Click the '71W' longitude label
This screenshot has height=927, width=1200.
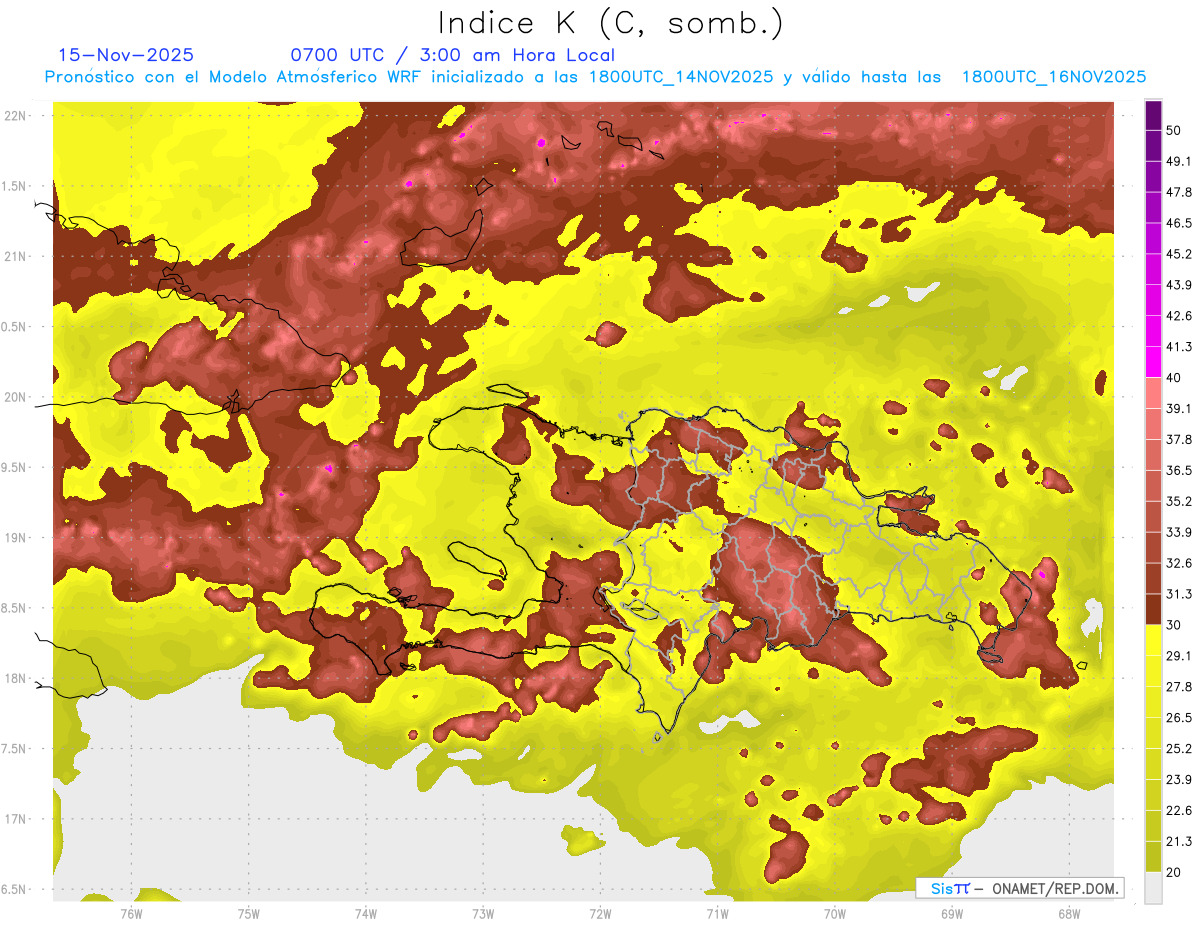tap(718, 914)
